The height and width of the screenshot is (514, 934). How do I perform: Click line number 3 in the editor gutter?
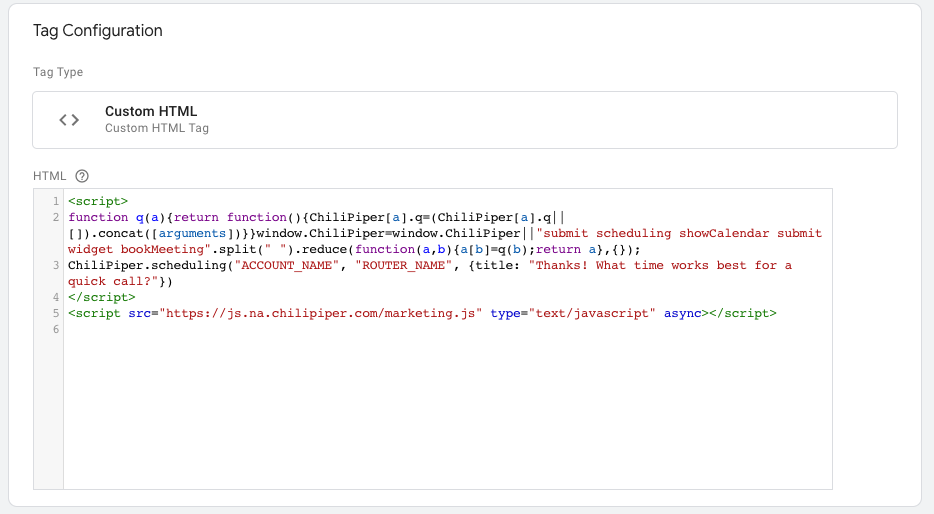pos(56,265)
